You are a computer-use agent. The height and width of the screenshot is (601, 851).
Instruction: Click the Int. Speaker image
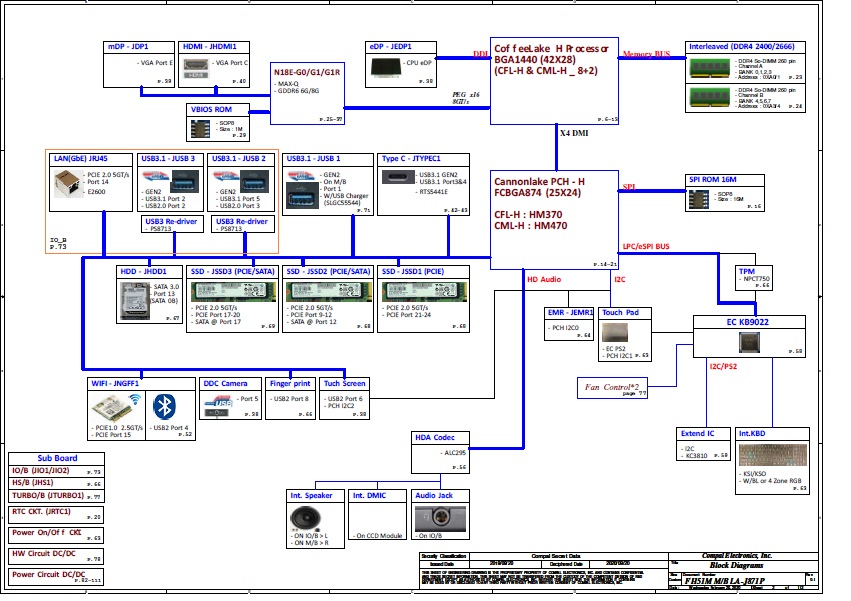point(306,518)
